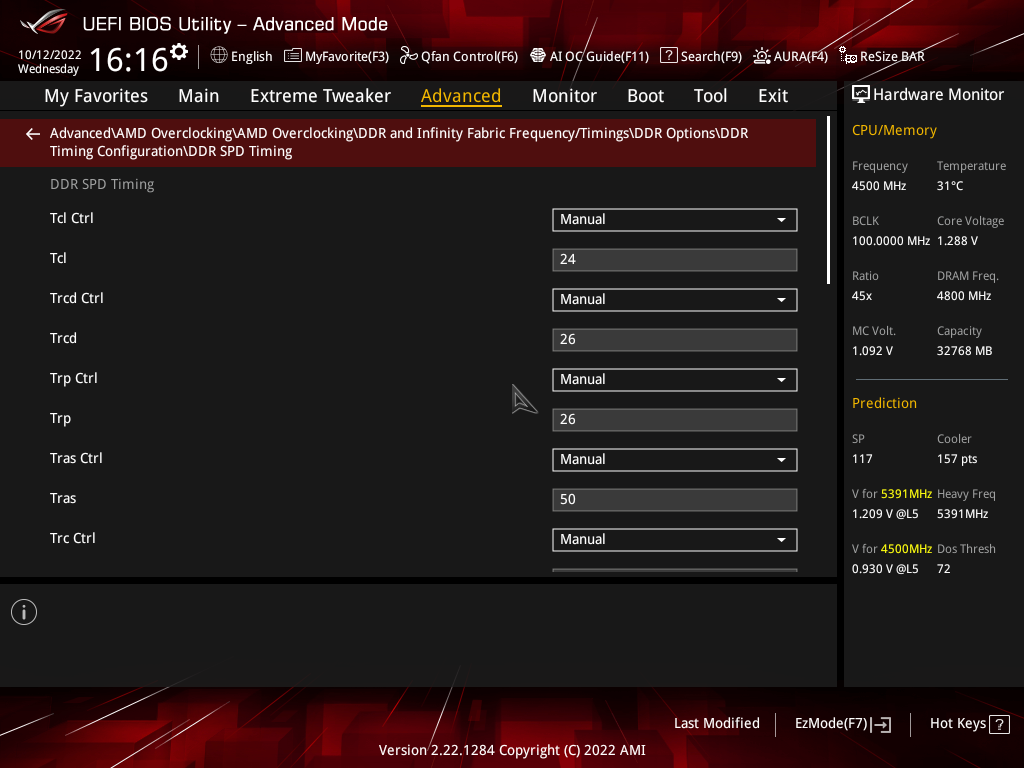The width and height of the screenshot is (1024, 768).
Task: Switch to the Main tab
Action: coord(199,96)
